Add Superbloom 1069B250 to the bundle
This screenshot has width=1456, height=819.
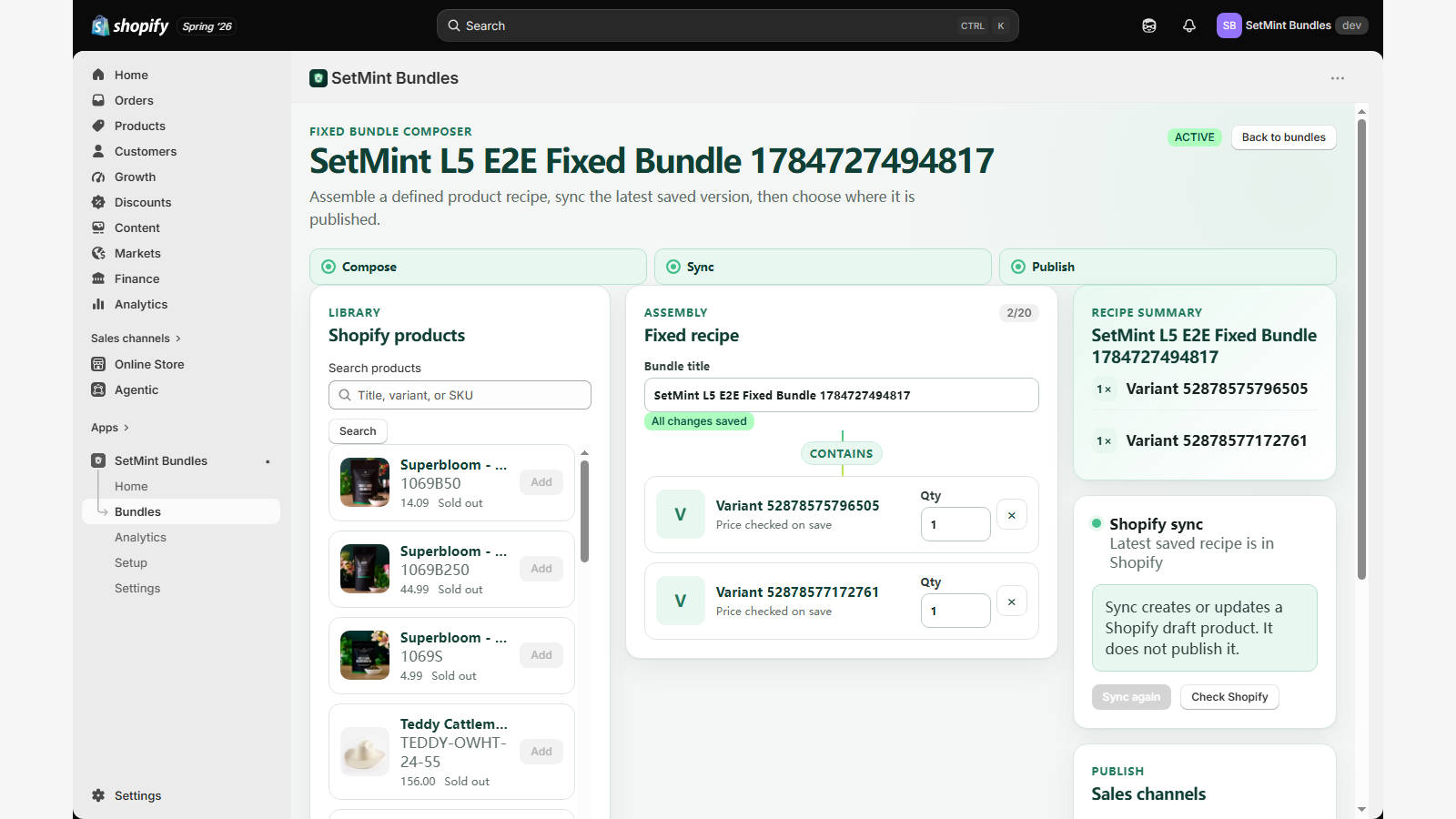[x=541, y=569]
